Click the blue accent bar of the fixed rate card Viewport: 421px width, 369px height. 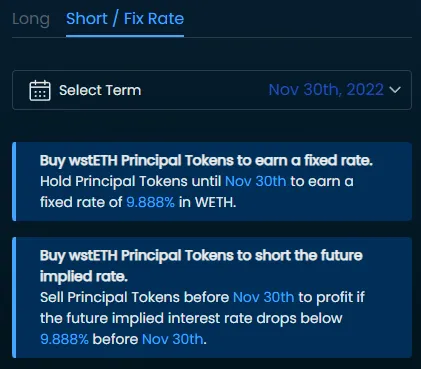[14, 181]
